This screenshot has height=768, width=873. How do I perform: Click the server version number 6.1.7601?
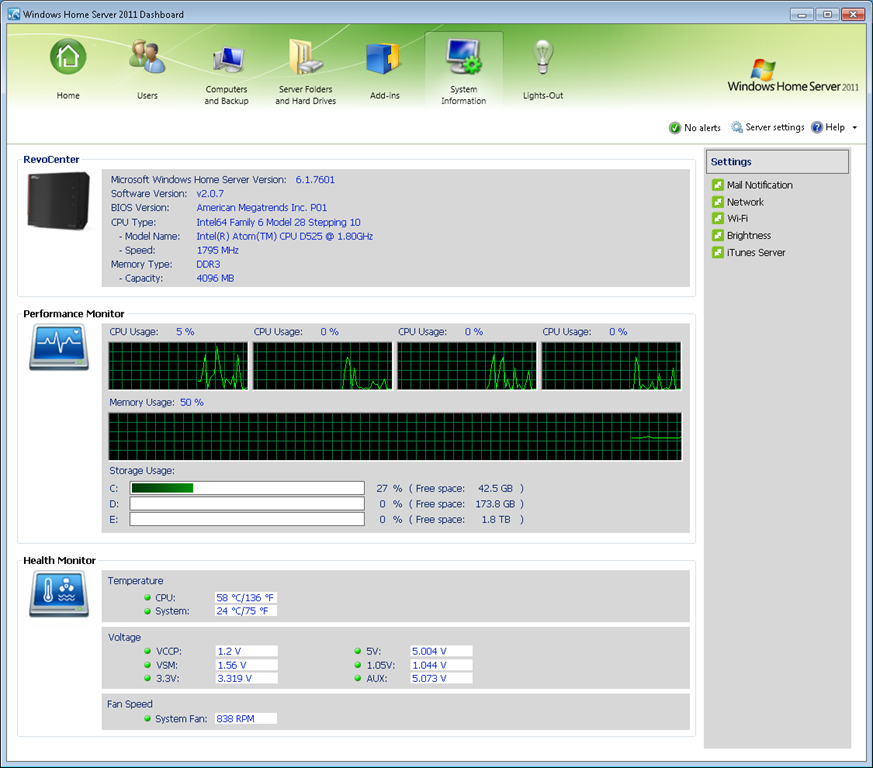point(315,180)
